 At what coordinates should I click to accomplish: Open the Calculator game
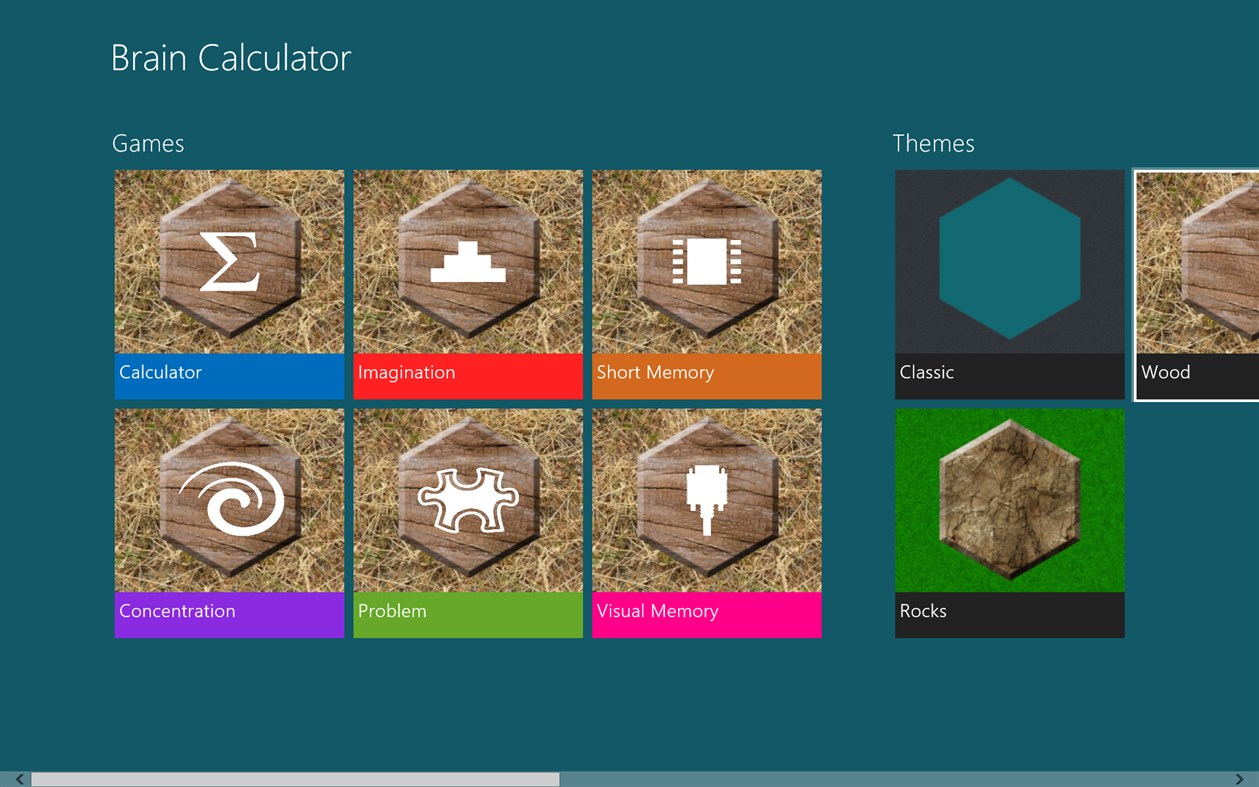229,284
